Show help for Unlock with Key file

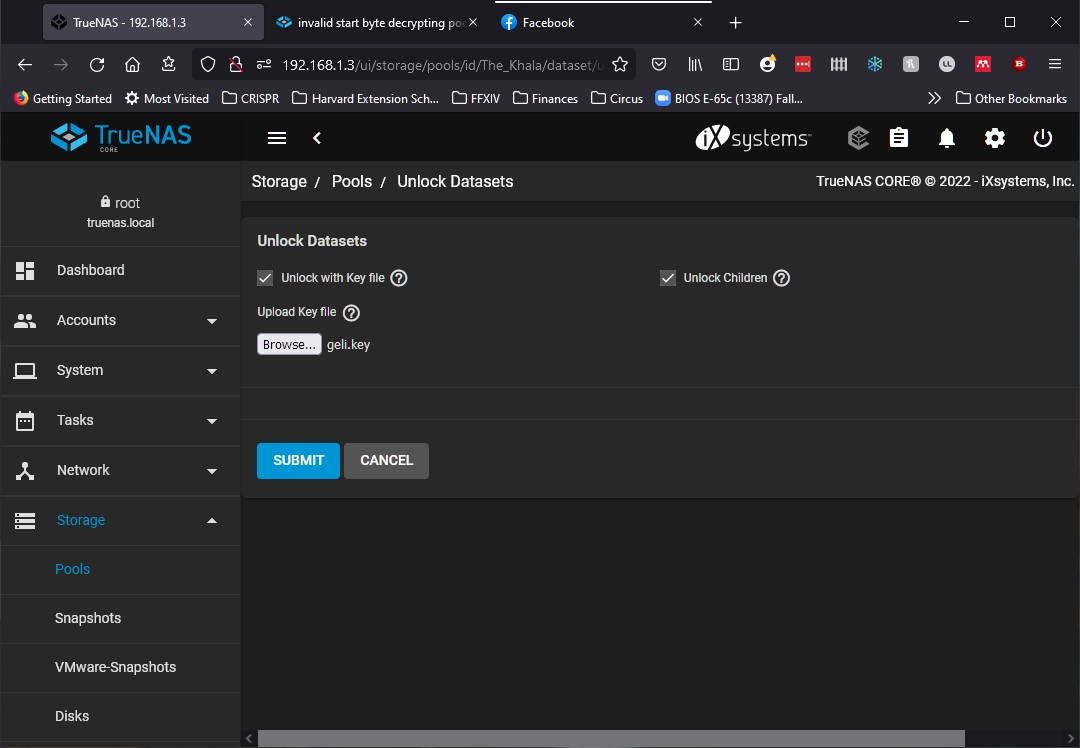click(399, 278)
